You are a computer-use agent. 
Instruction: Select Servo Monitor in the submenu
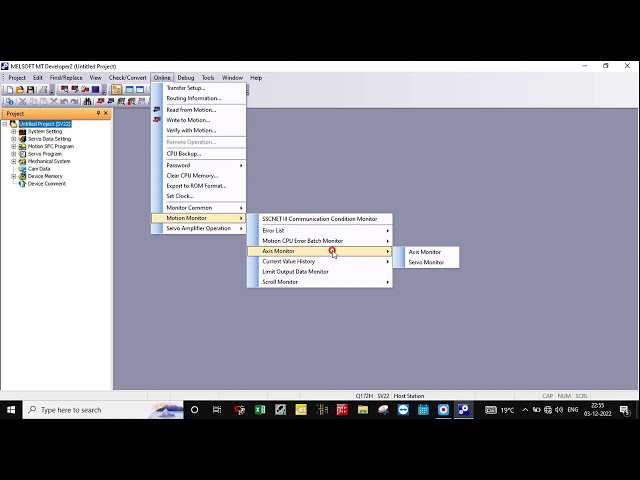(x=426, y=262)
